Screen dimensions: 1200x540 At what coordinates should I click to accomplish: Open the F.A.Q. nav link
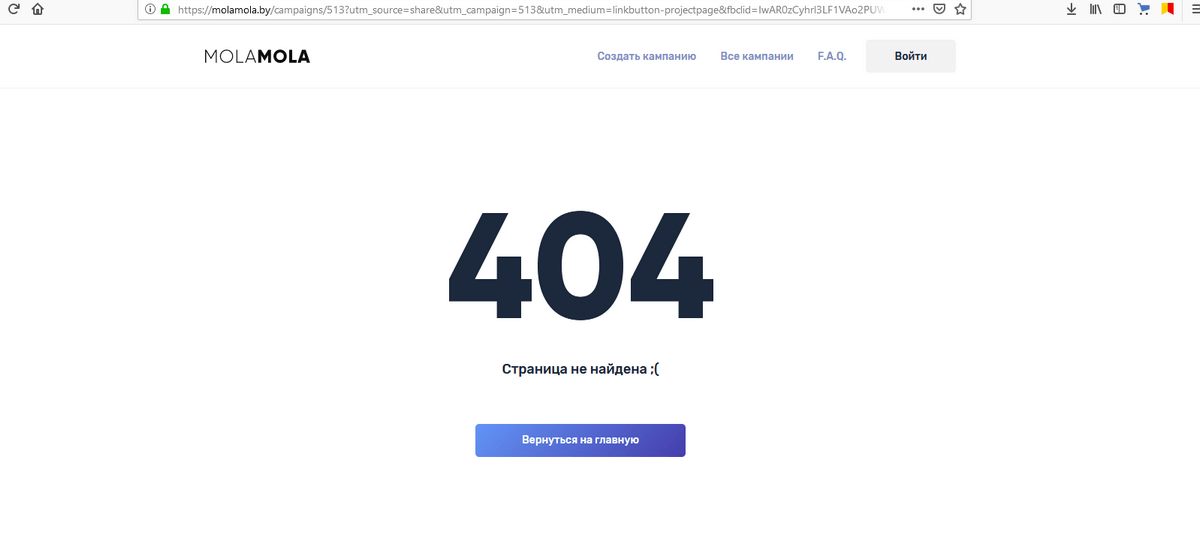point(831,56)
